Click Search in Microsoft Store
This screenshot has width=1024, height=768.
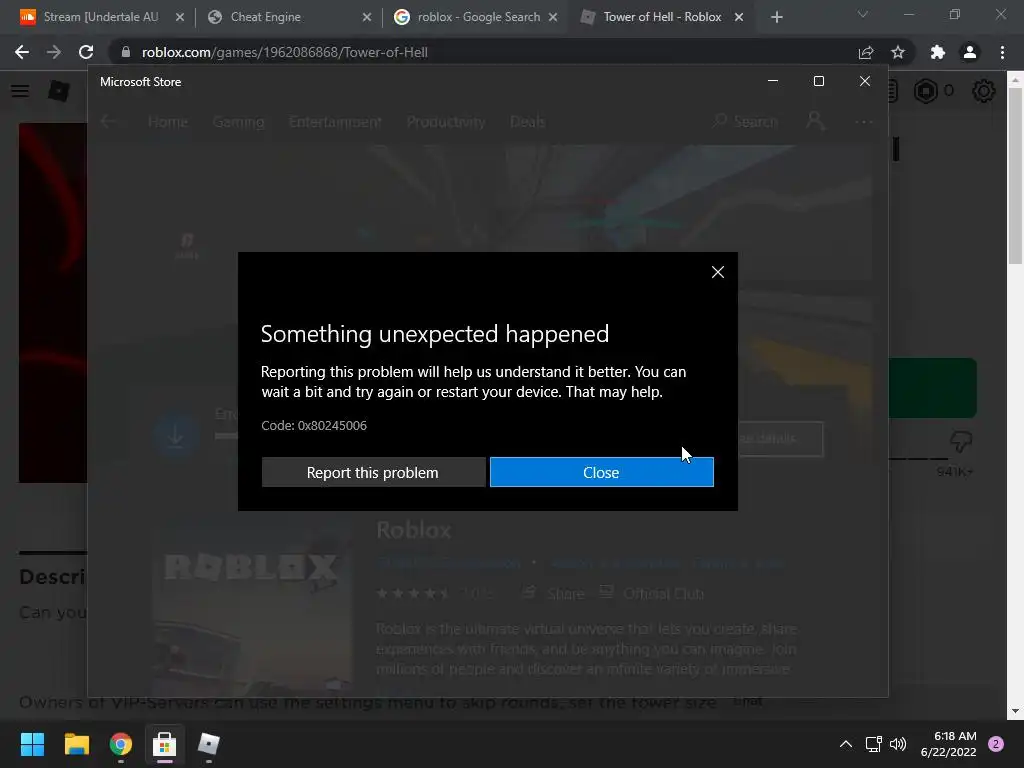point(746,121)
